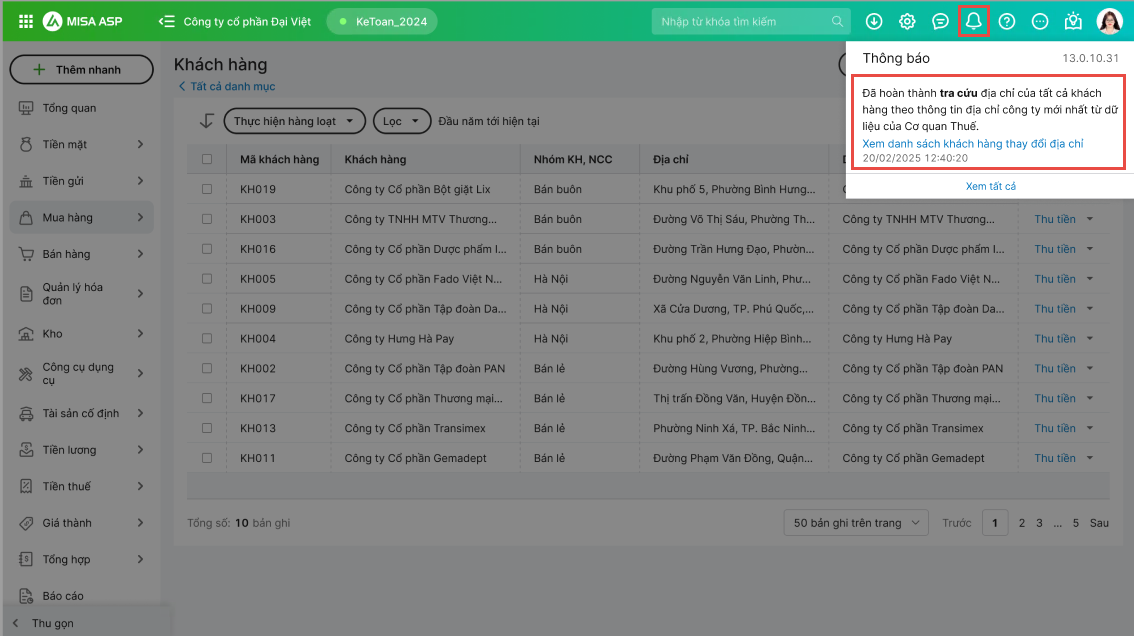Click the Tiền lương payroll icon
This screenshot has height=636, width=1134.
26,450
